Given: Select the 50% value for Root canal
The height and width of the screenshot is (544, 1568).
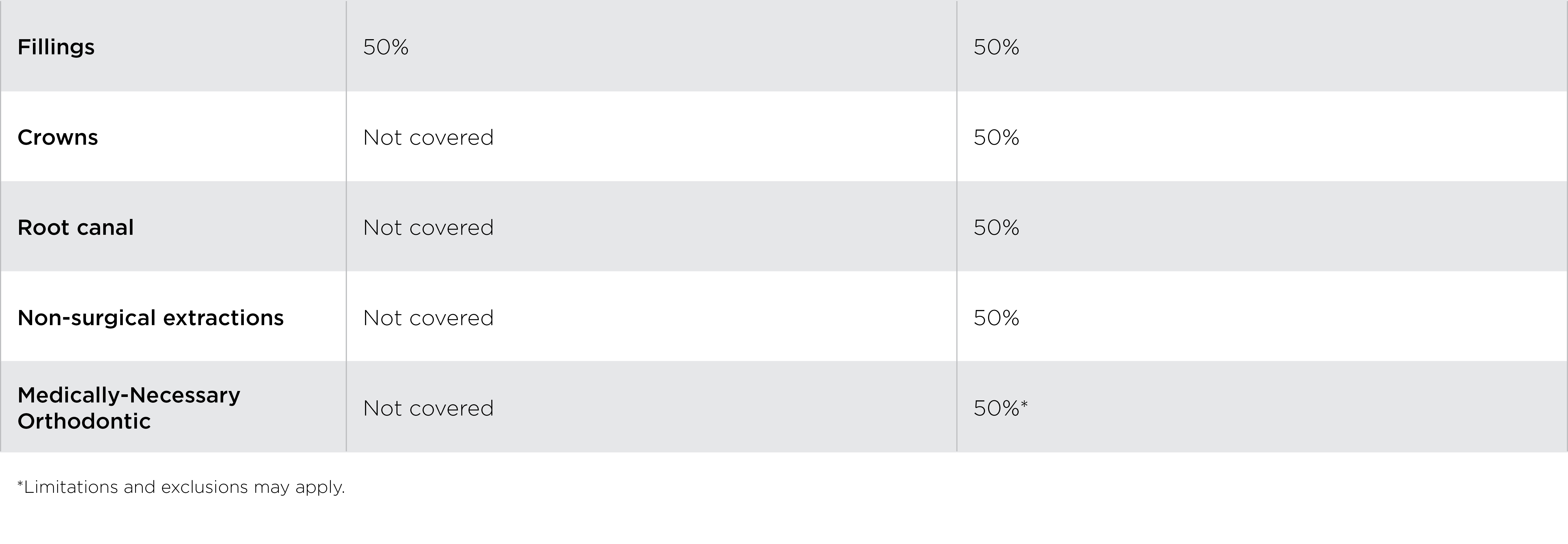Looking at the screenshot, I should (996, 227).
